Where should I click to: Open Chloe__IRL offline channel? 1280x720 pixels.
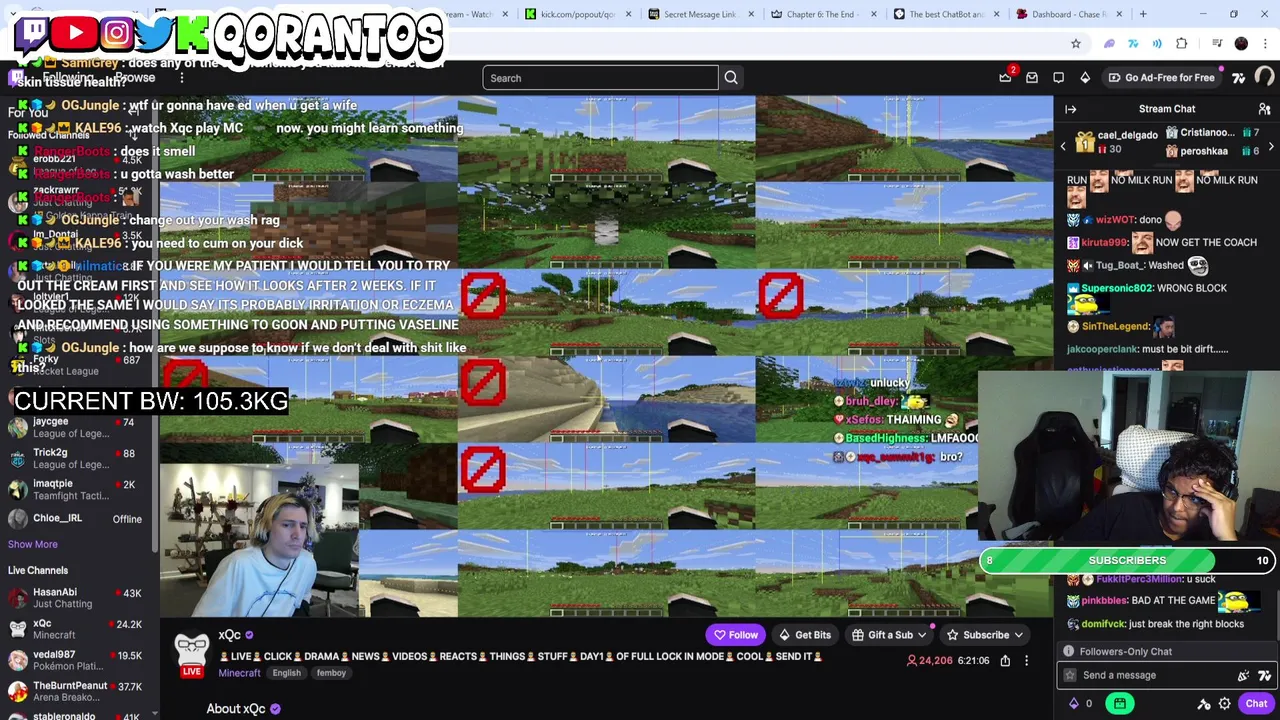[x=78, y=519]
